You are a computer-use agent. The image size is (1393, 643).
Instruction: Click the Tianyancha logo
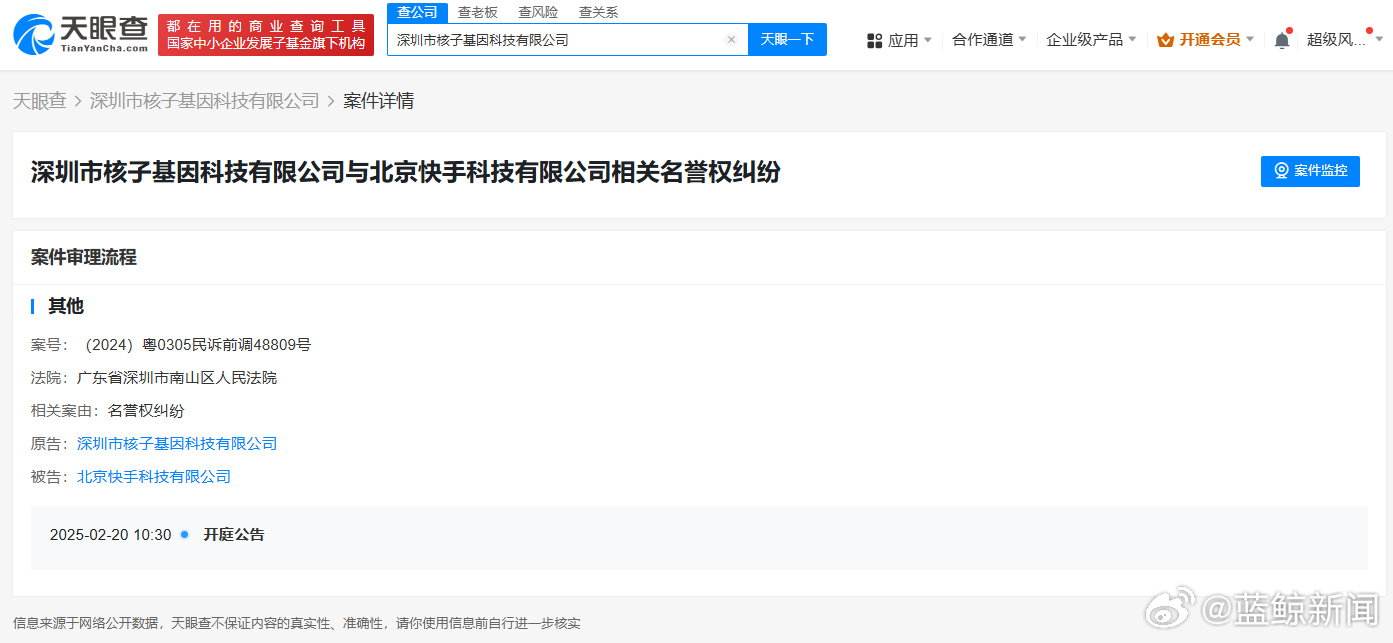point(80,34)
